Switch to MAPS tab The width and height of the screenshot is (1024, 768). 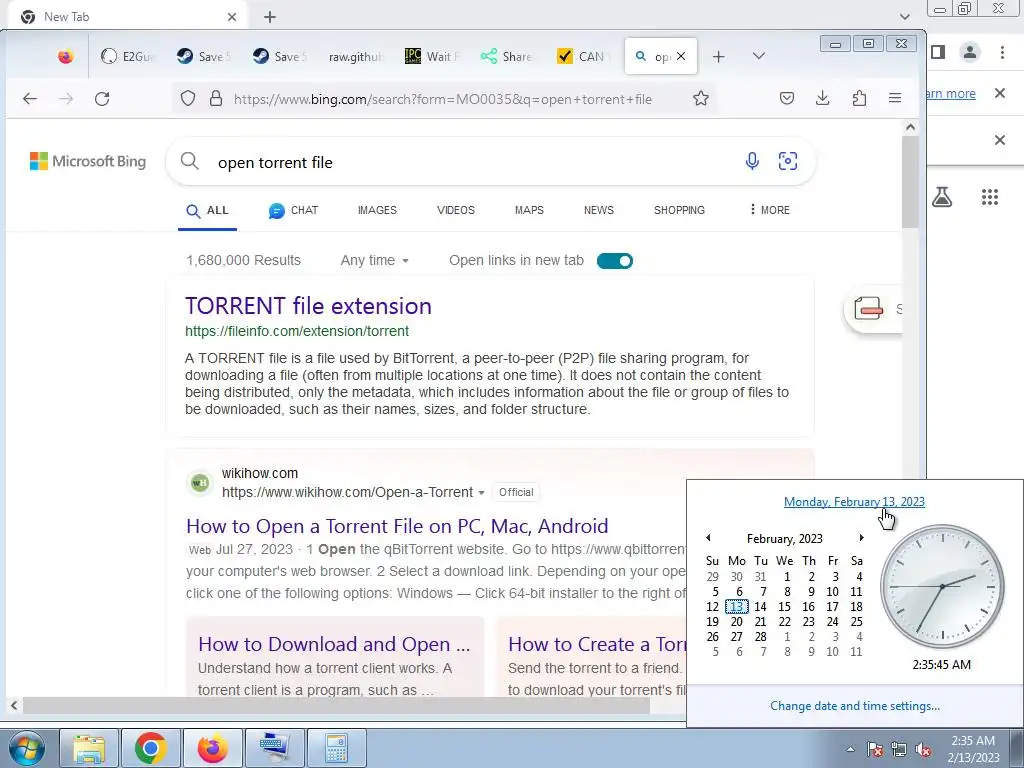click(529, 210)
